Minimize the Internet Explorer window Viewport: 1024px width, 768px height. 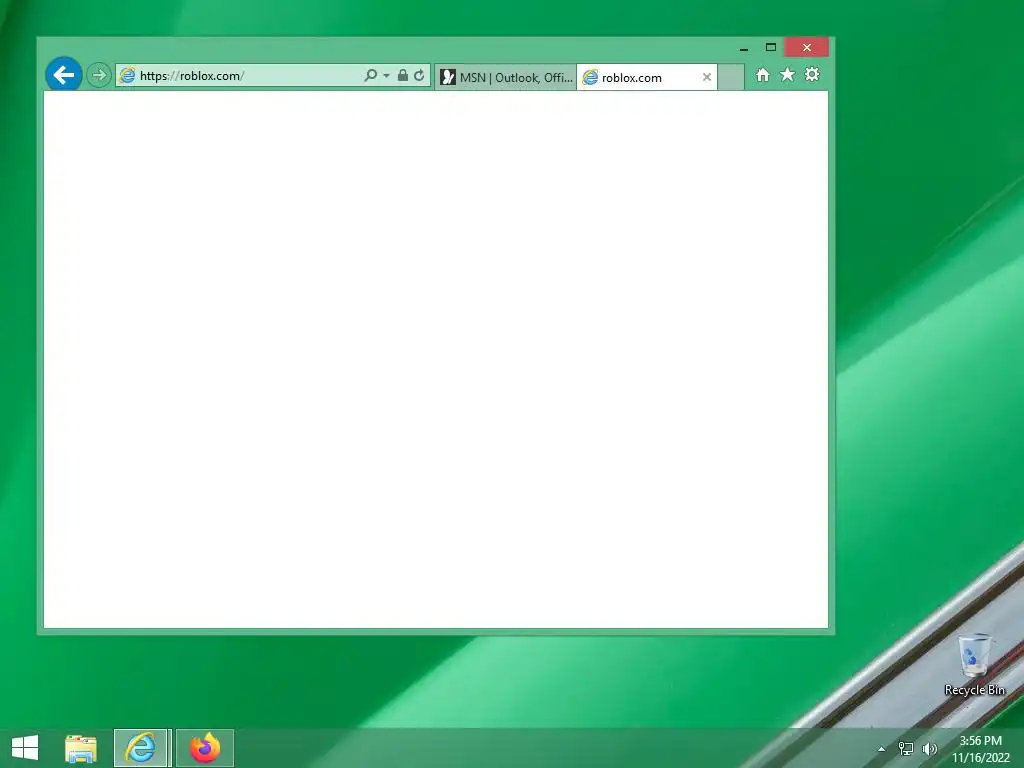tap(744, 48)
